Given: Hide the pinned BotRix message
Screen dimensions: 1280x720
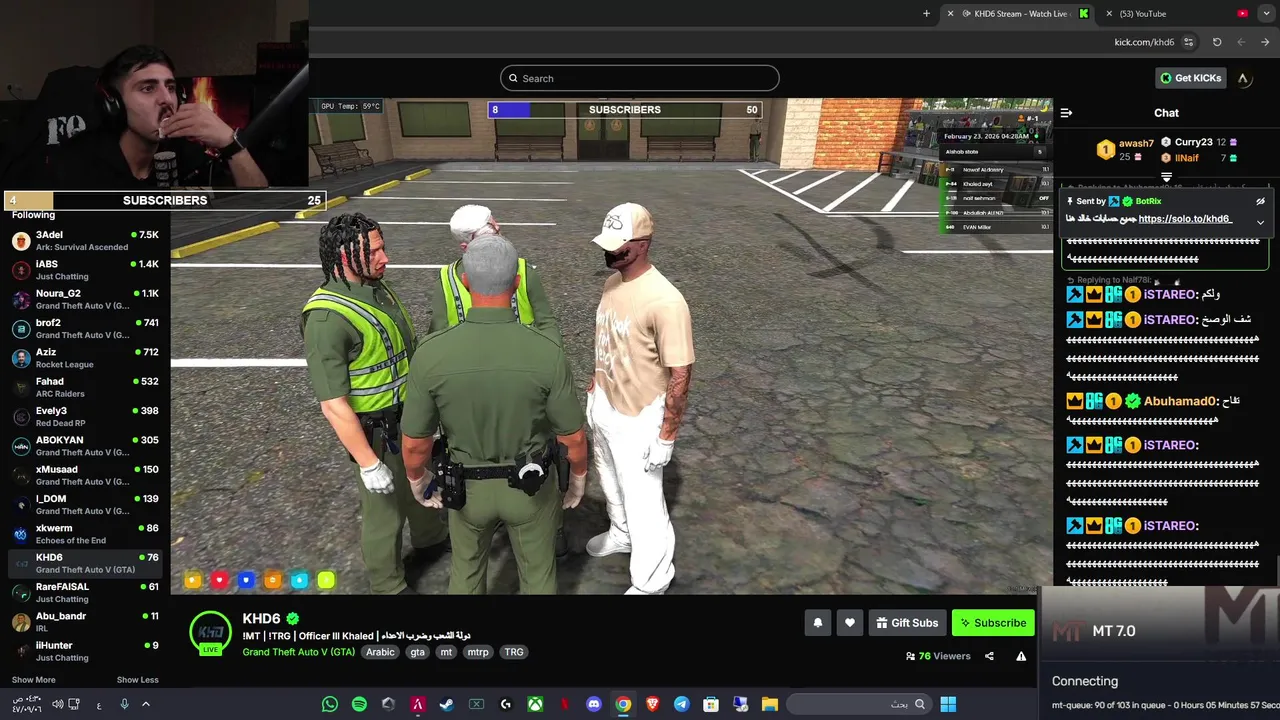Looking at the screenshot, I should pos(1260,201).
